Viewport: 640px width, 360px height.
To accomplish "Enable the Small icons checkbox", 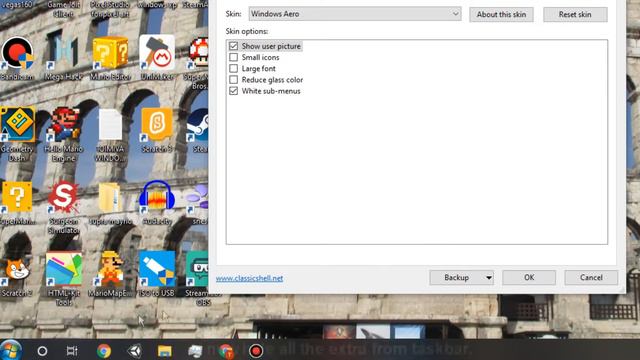I will [x=233, y=57].
